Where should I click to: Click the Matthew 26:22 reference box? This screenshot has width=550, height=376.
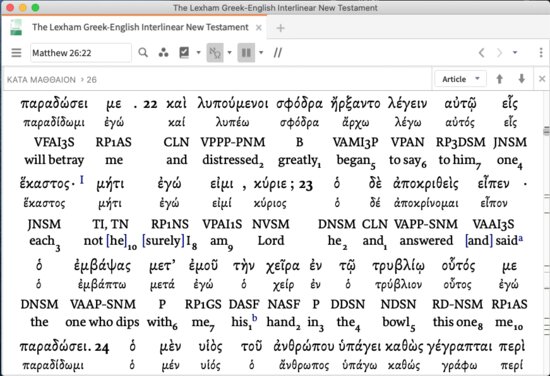click(81, 53)
